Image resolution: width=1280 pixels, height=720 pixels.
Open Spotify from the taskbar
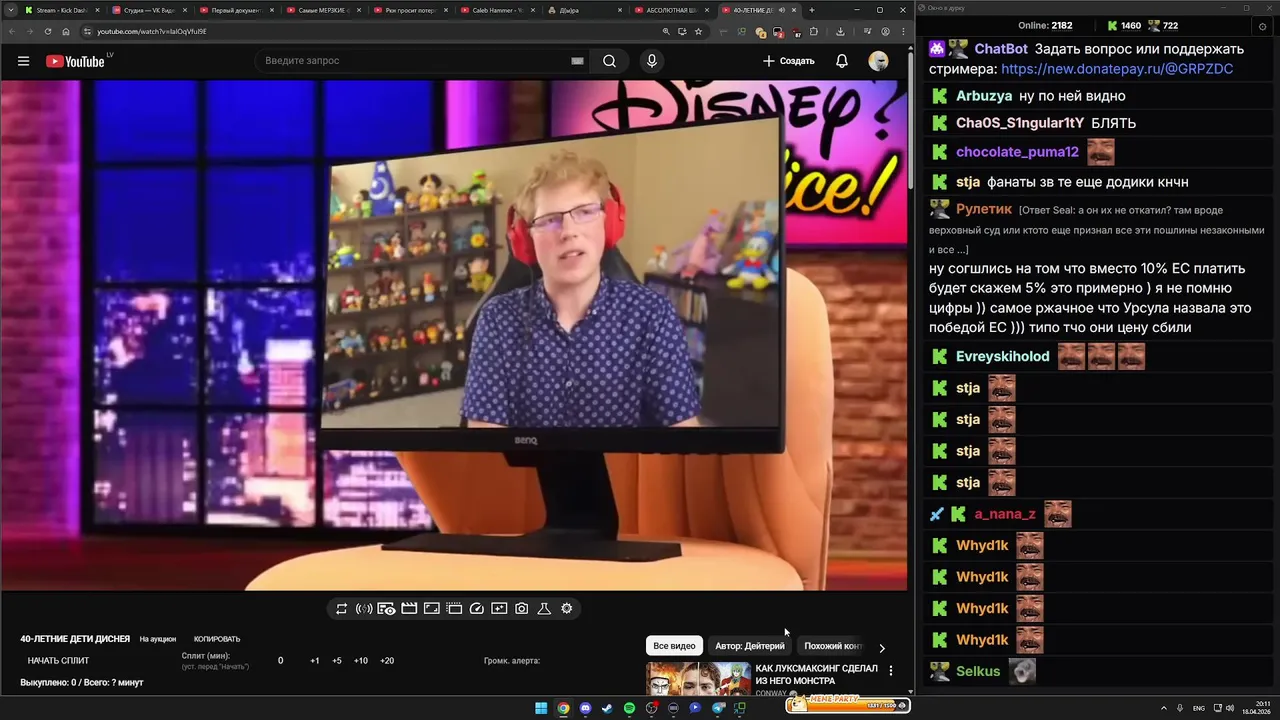[629, 708]
